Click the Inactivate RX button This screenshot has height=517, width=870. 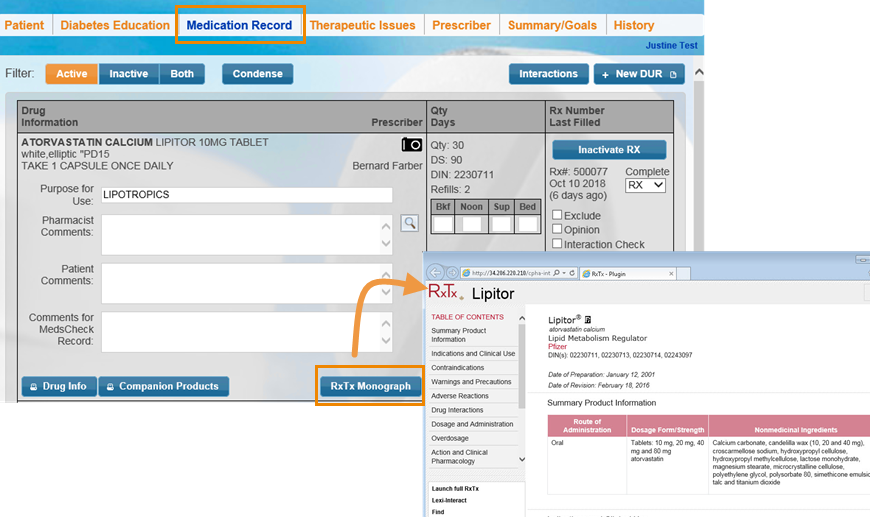609,150
